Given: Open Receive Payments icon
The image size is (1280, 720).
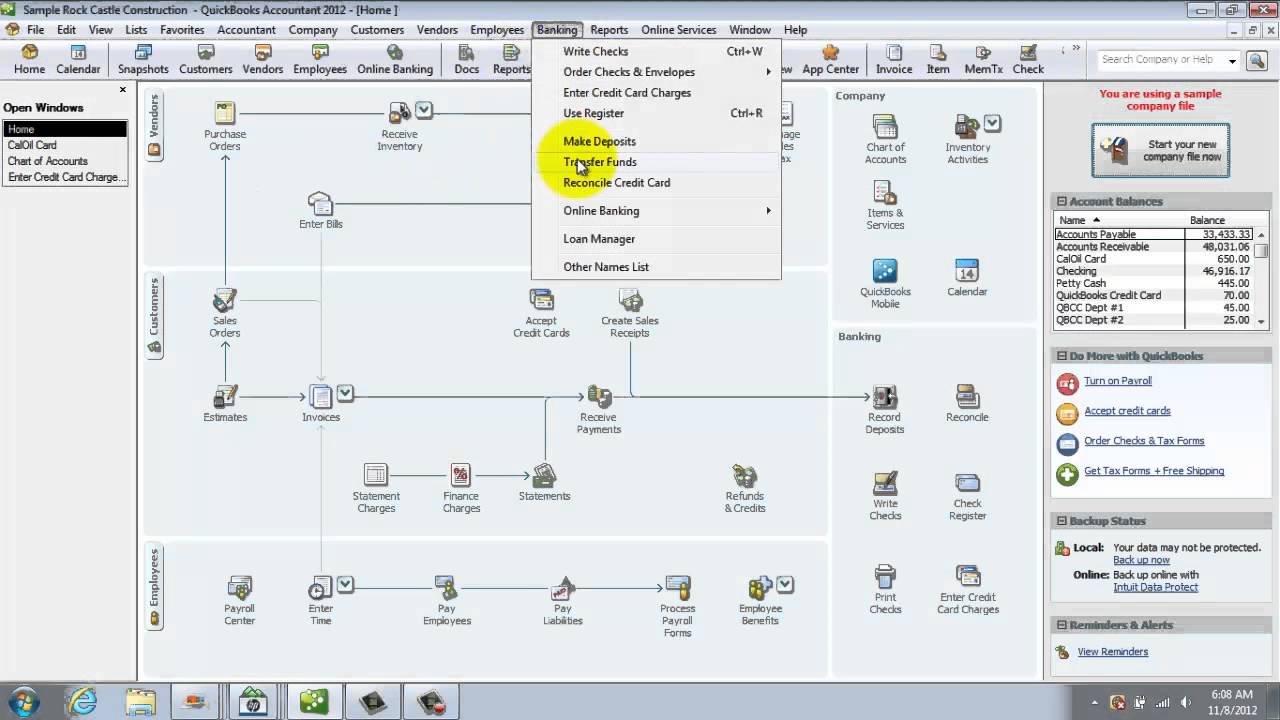Looking at the screenshot, I should point(599,396).
